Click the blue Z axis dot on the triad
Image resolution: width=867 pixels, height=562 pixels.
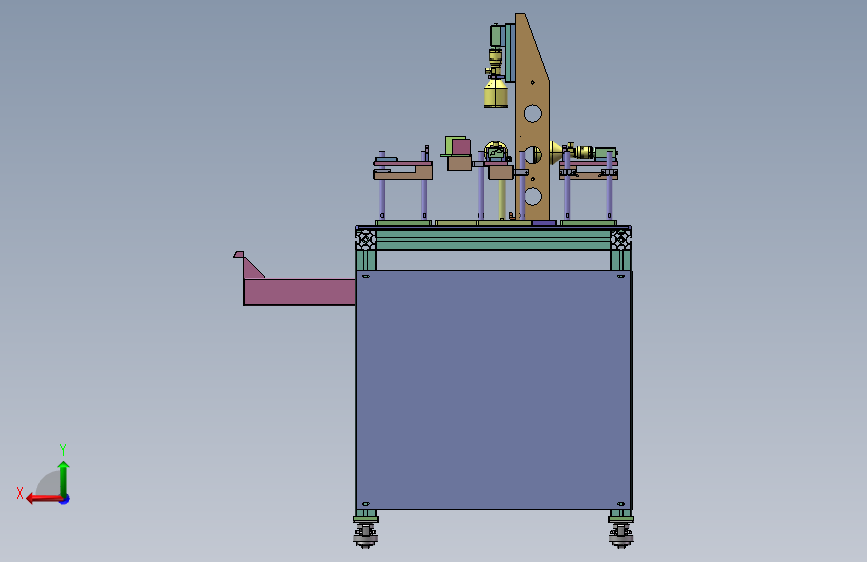[x=65, y=499]
